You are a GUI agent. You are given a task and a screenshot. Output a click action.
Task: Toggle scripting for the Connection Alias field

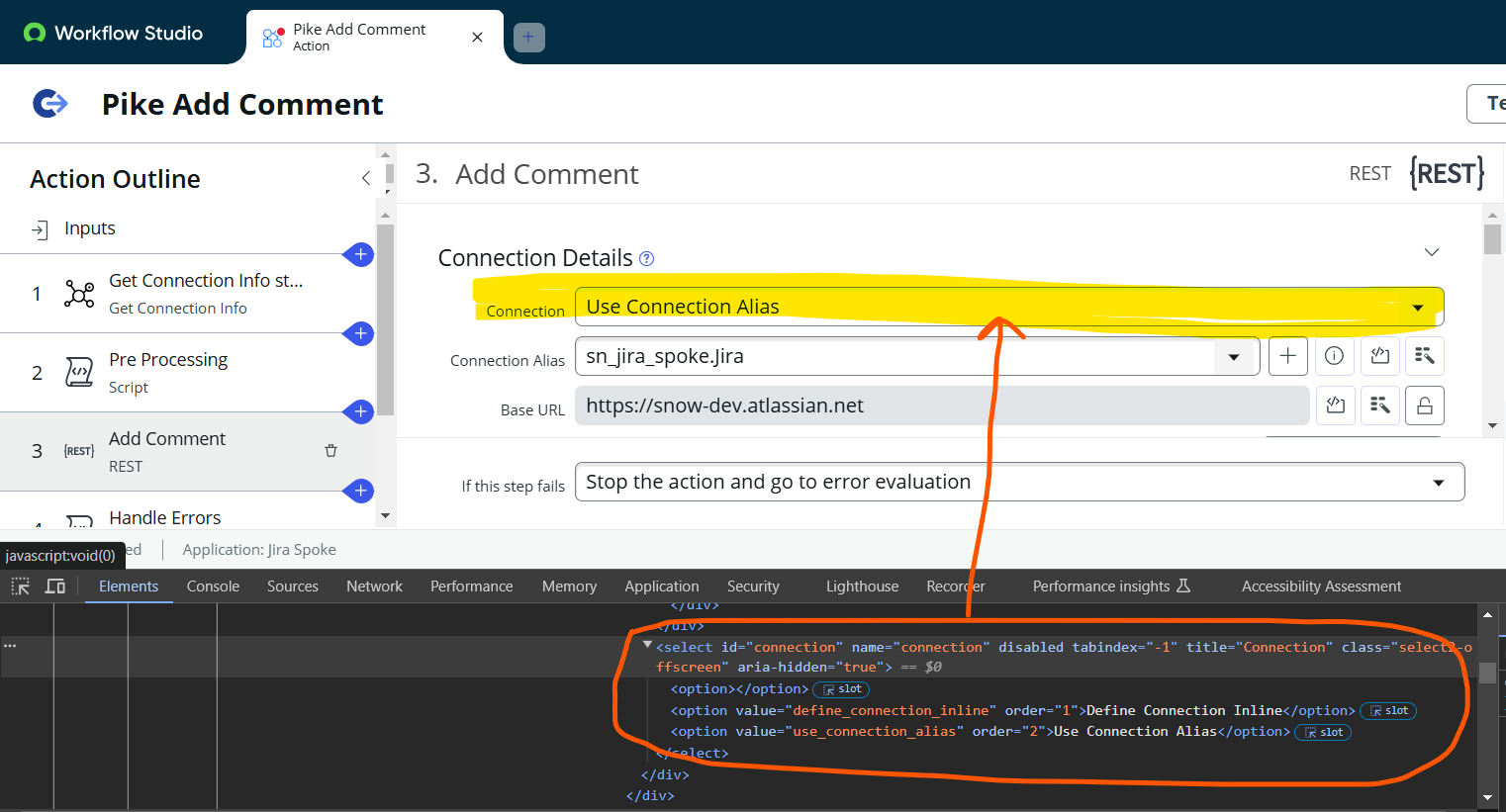(x=1380, y=356)
